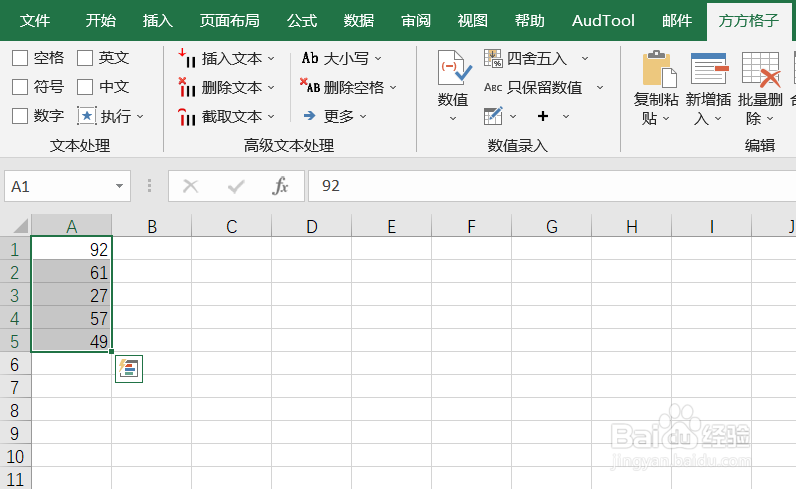Switch to the 邮件 tab
Viewport: 796px width, 489px height.
point(677,21)
